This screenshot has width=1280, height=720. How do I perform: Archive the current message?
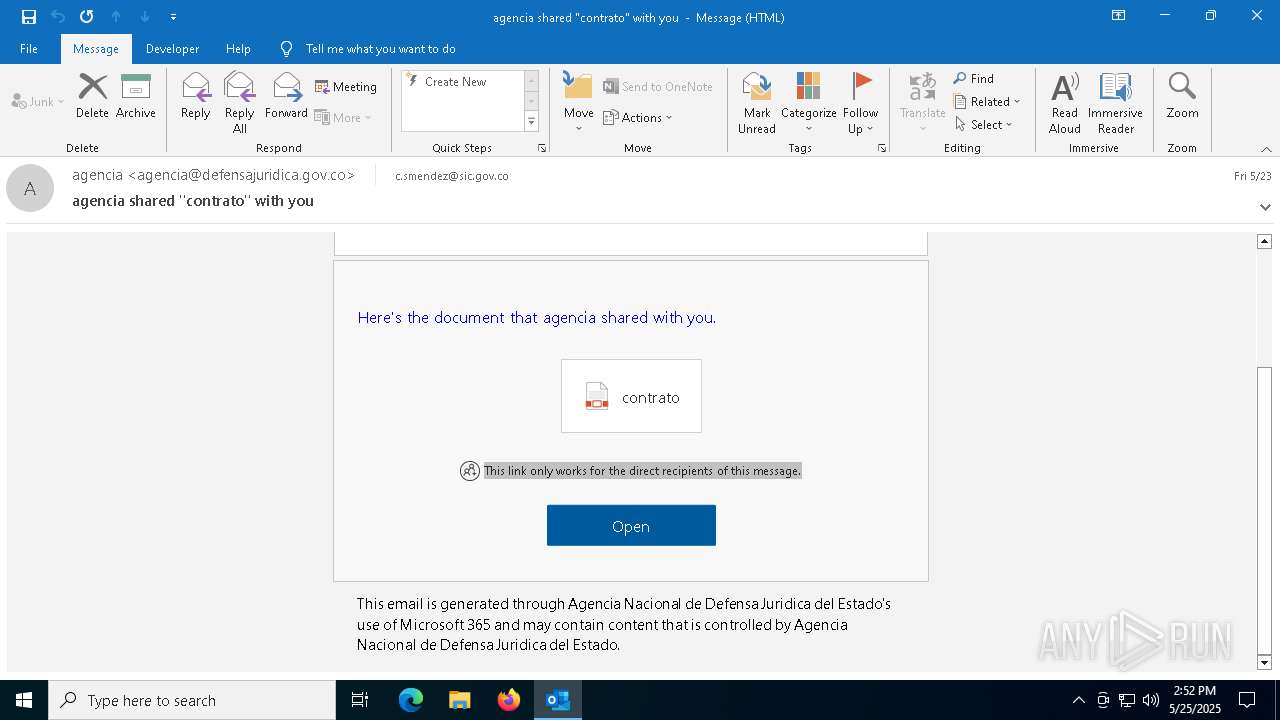click(136, 97)
